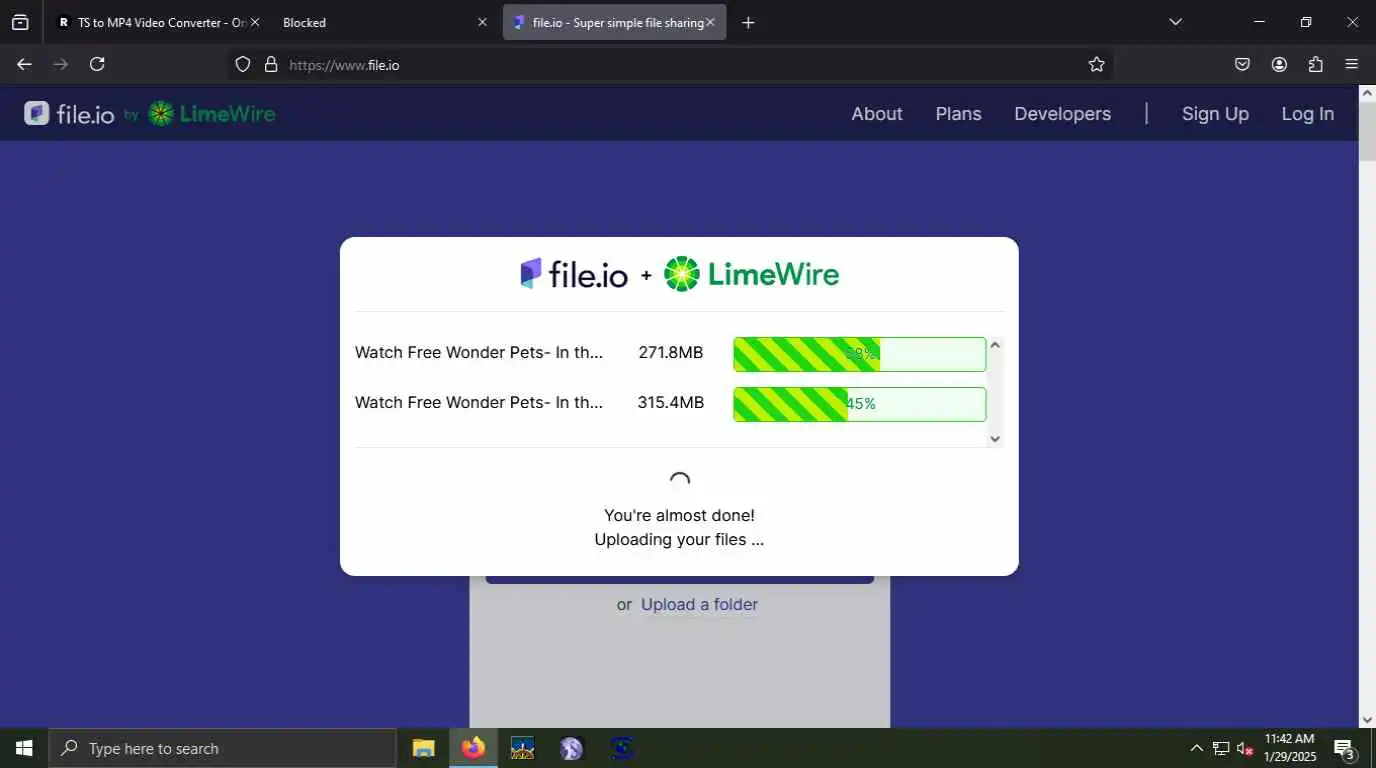This screenshot has height=768, width=1376.
Task: Click the page scrollbar up arrow
Action: click(1367, 93)
